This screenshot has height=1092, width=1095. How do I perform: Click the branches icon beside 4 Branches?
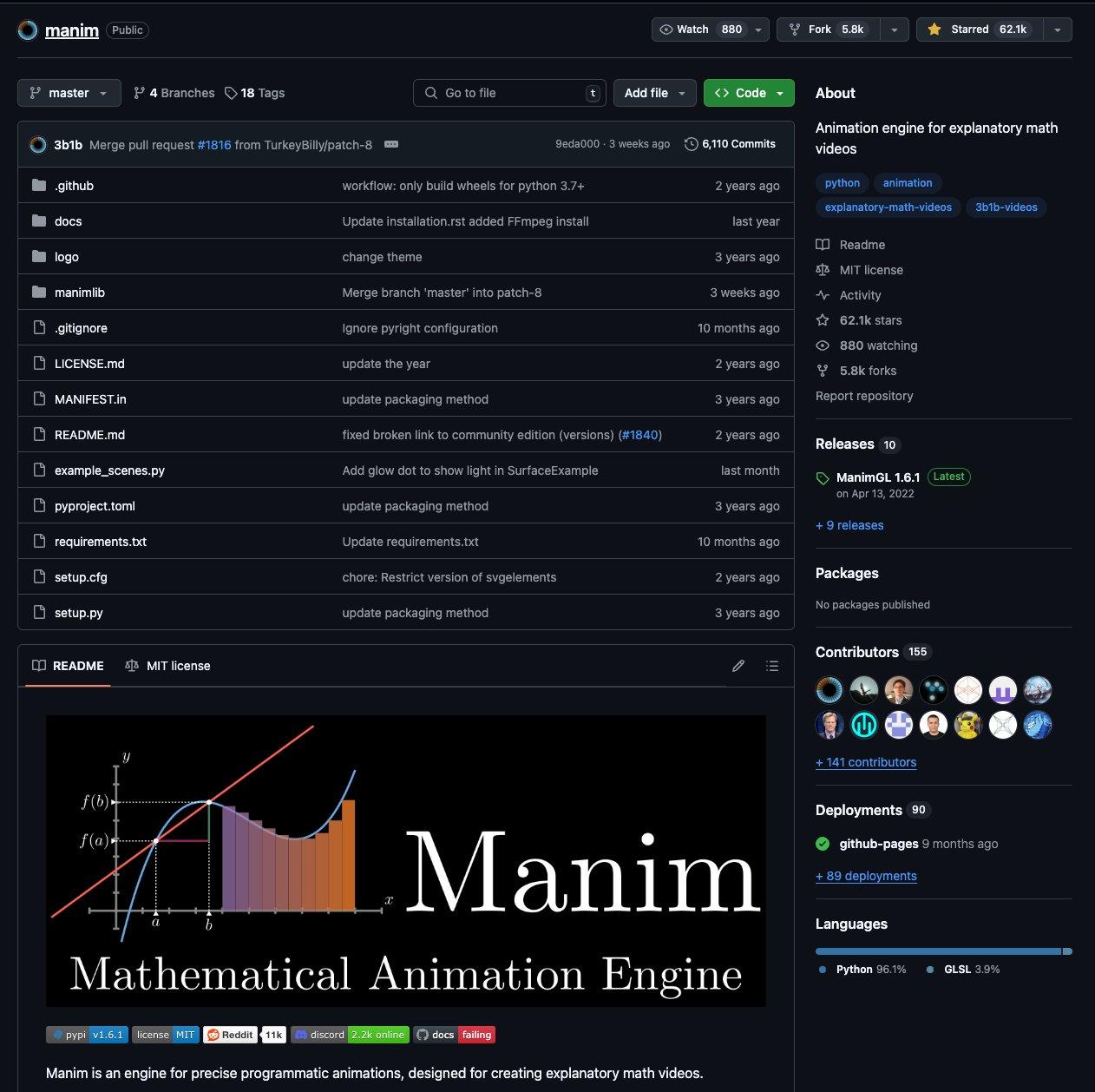139,93
